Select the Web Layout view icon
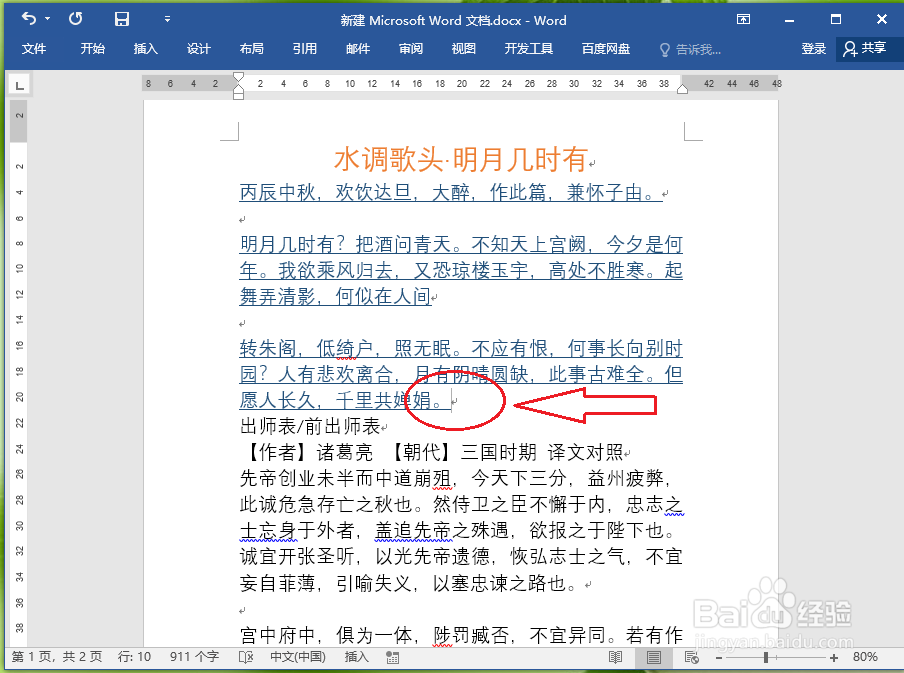This screenshot has width=904, height=673. pyautogui.click(x=691, y=657)
